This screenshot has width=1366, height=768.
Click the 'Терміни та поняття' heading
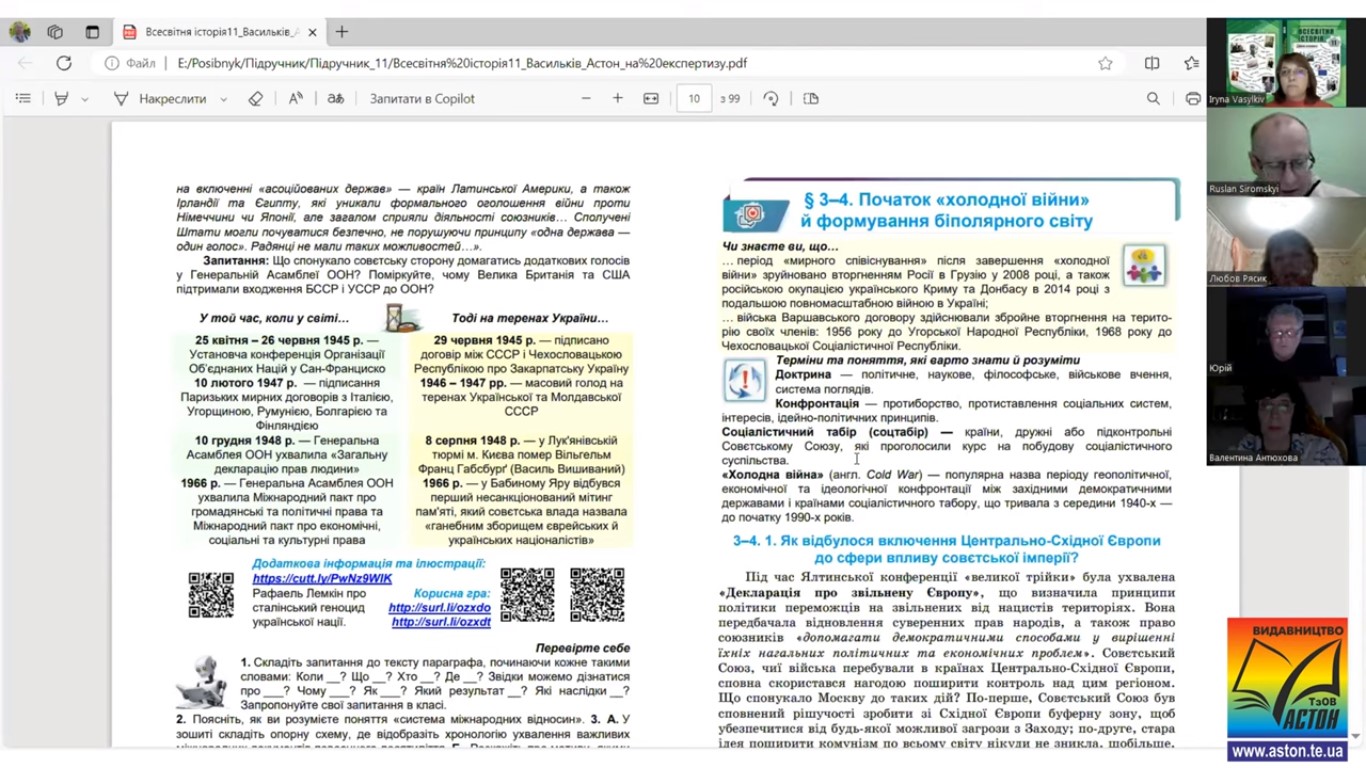928,360
